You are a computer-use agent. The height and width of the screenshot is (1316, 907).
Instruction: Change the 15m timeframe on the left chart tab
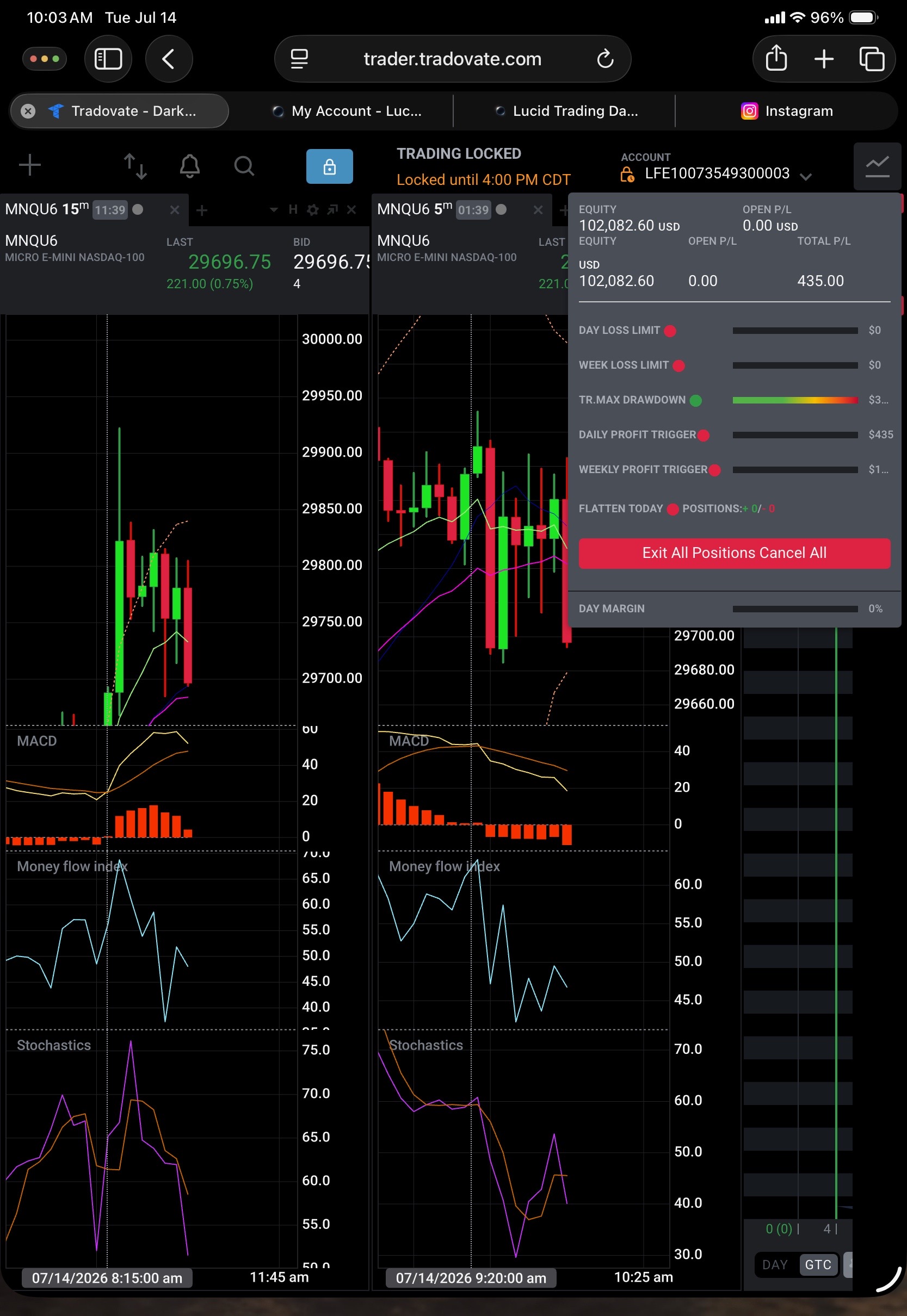click(x=76, y=209)
